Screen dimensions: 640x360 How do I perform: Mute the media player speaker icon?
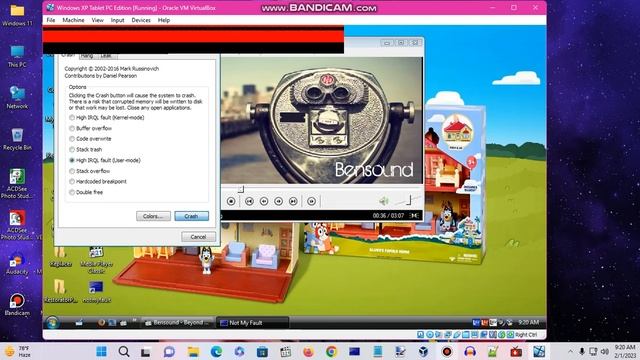[x=383, y=201]
